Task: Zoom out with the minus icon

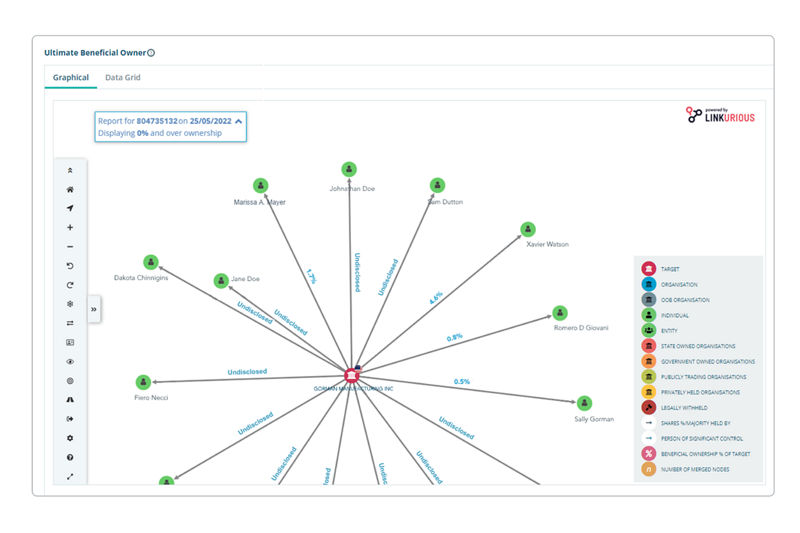Action: (70, 246)
